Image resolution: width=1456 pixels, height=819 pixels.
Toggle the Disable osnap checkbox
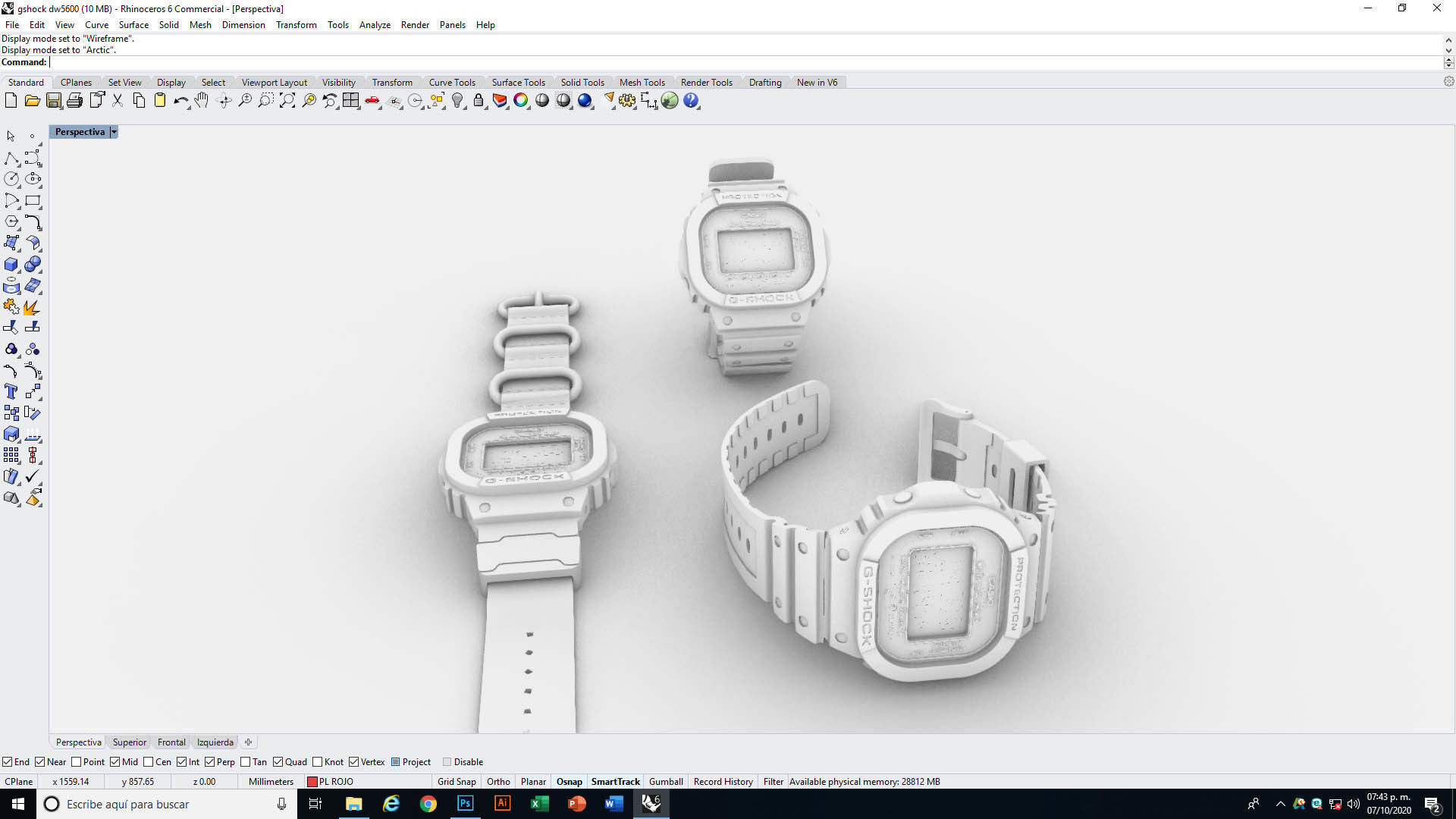(447, 762)
